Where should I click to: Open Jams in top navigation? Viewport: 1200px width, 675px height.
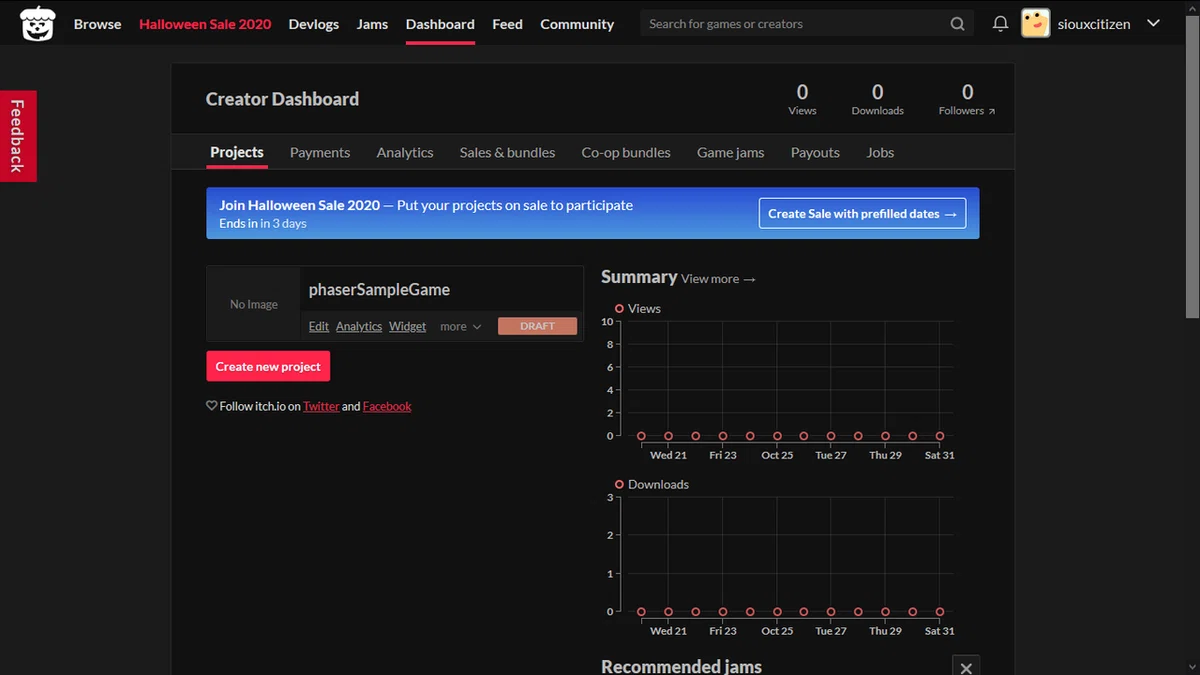(x=372, y=24)
